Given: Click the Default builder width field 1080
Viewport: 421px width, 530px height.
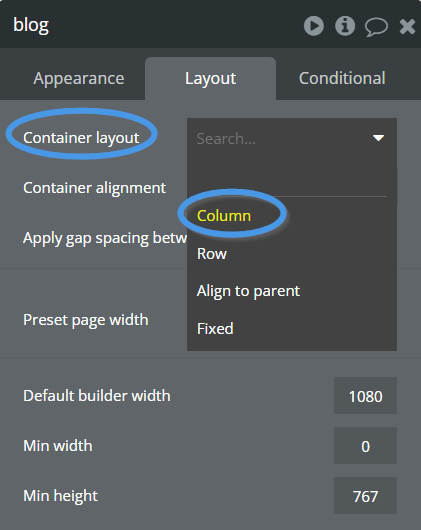Looking at the screenshot, I should coord(365,396).
